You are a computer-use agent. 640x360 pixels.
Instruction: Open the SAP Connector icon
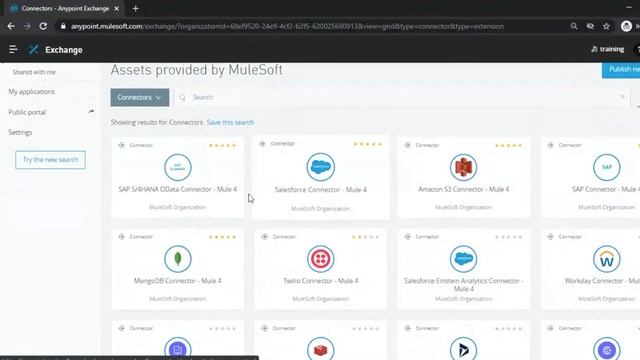click(607, 167)
